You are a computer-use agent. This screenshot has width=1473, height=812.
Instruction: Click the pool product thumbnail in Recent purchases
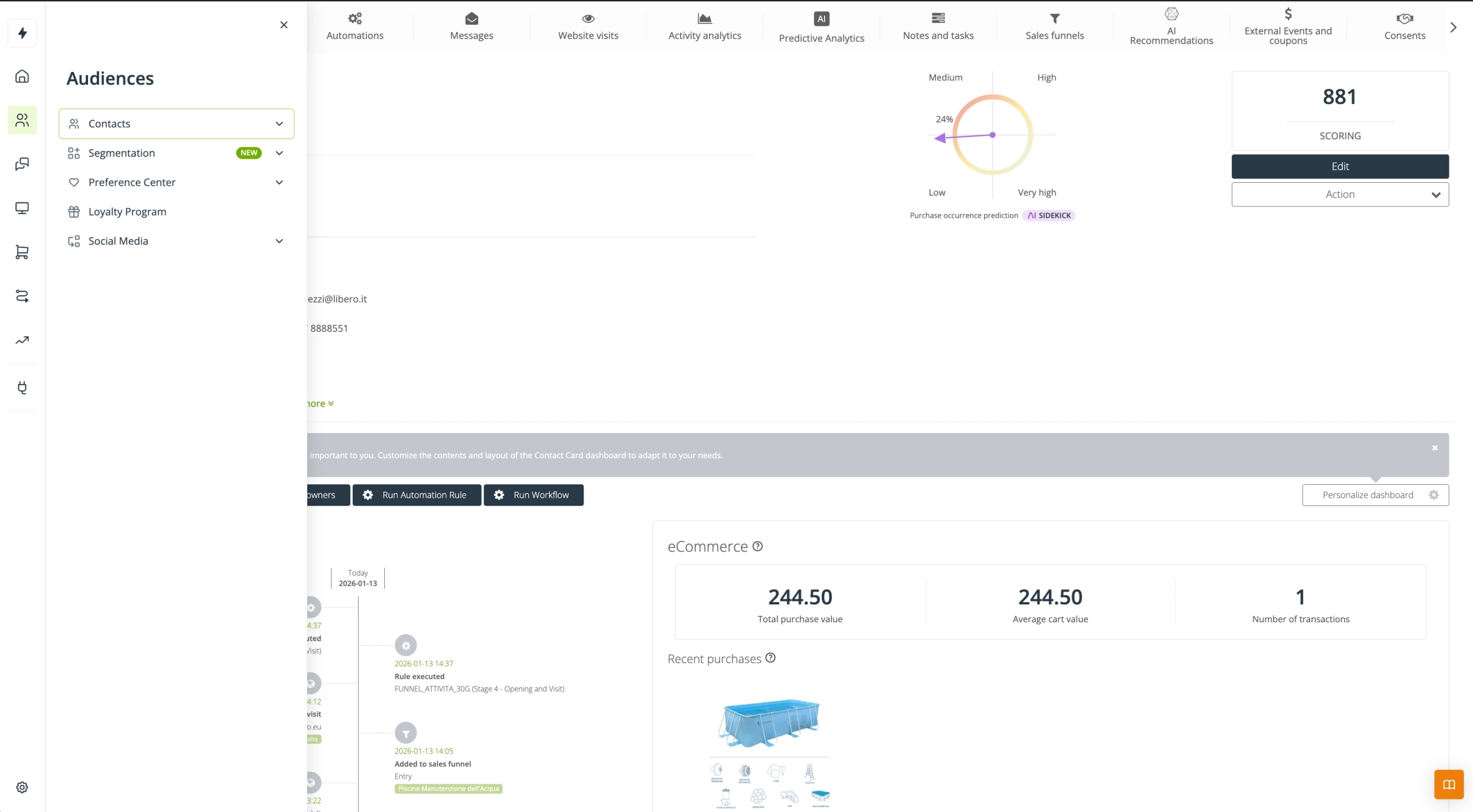click(x=769, y=723)
